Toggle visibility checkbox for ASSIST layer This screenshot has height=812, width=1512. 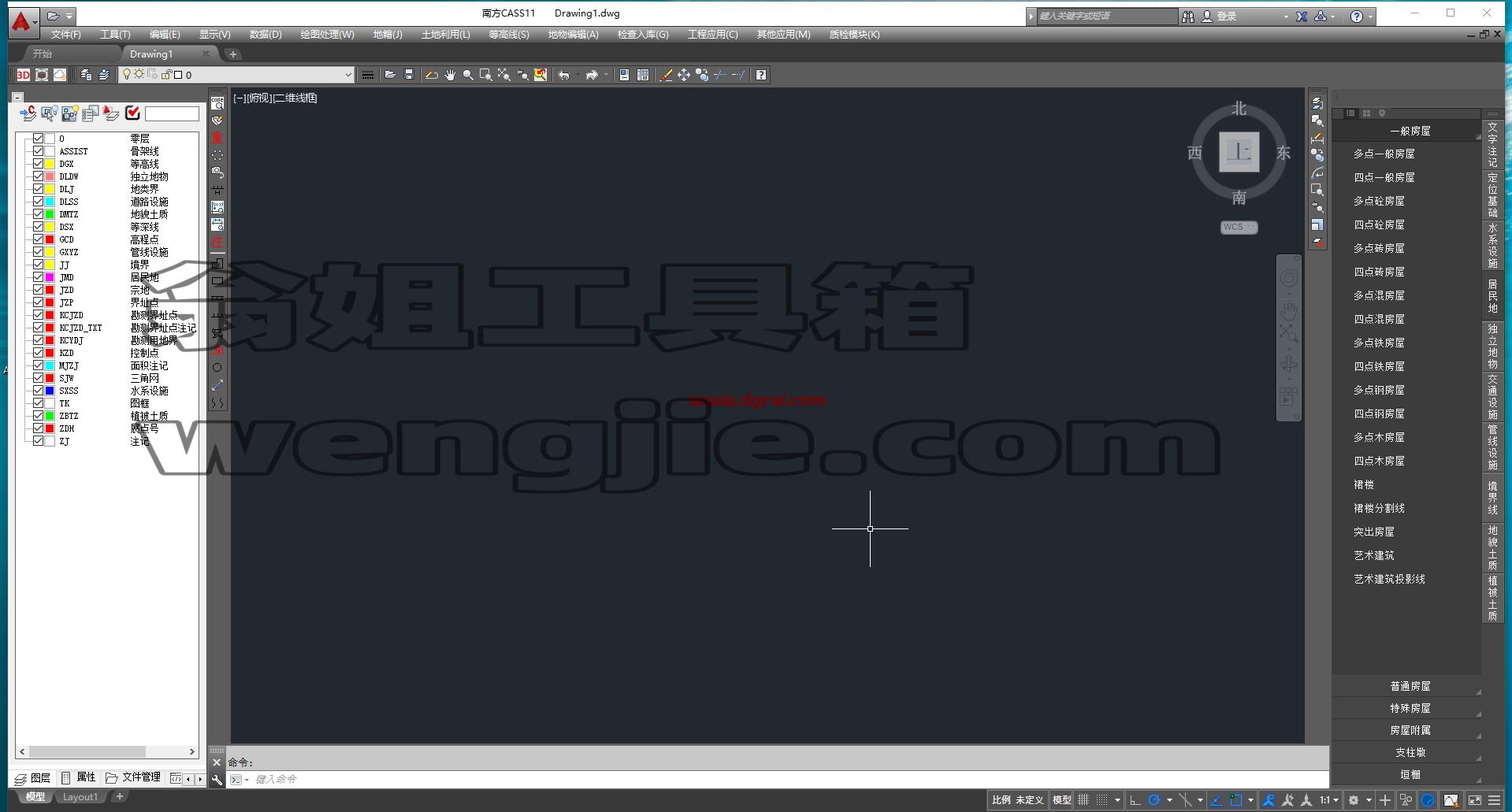tap(38, 151)
